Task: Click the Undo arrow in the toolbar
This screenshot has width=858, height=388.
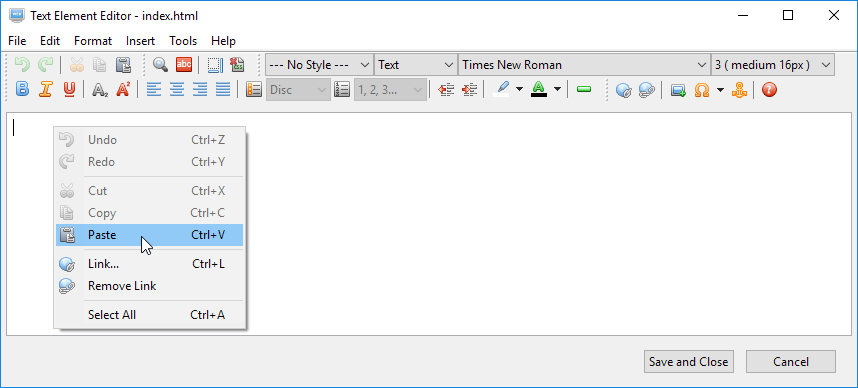Action: click(x=22, y=65)
